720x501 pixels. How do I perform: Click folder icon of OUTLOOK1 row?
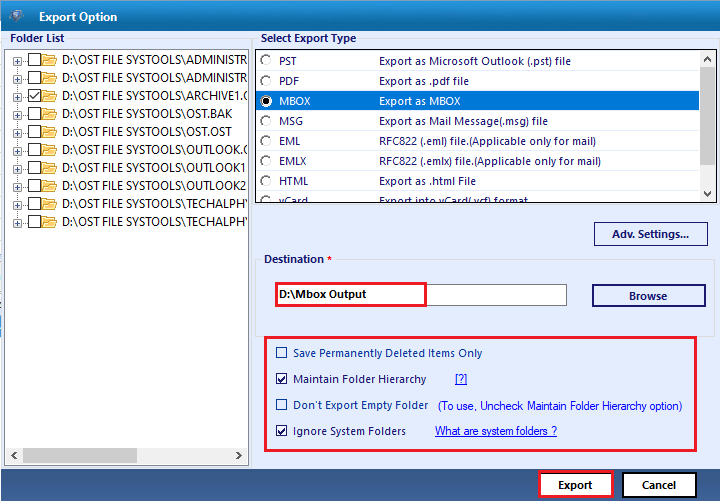[49, 168]
